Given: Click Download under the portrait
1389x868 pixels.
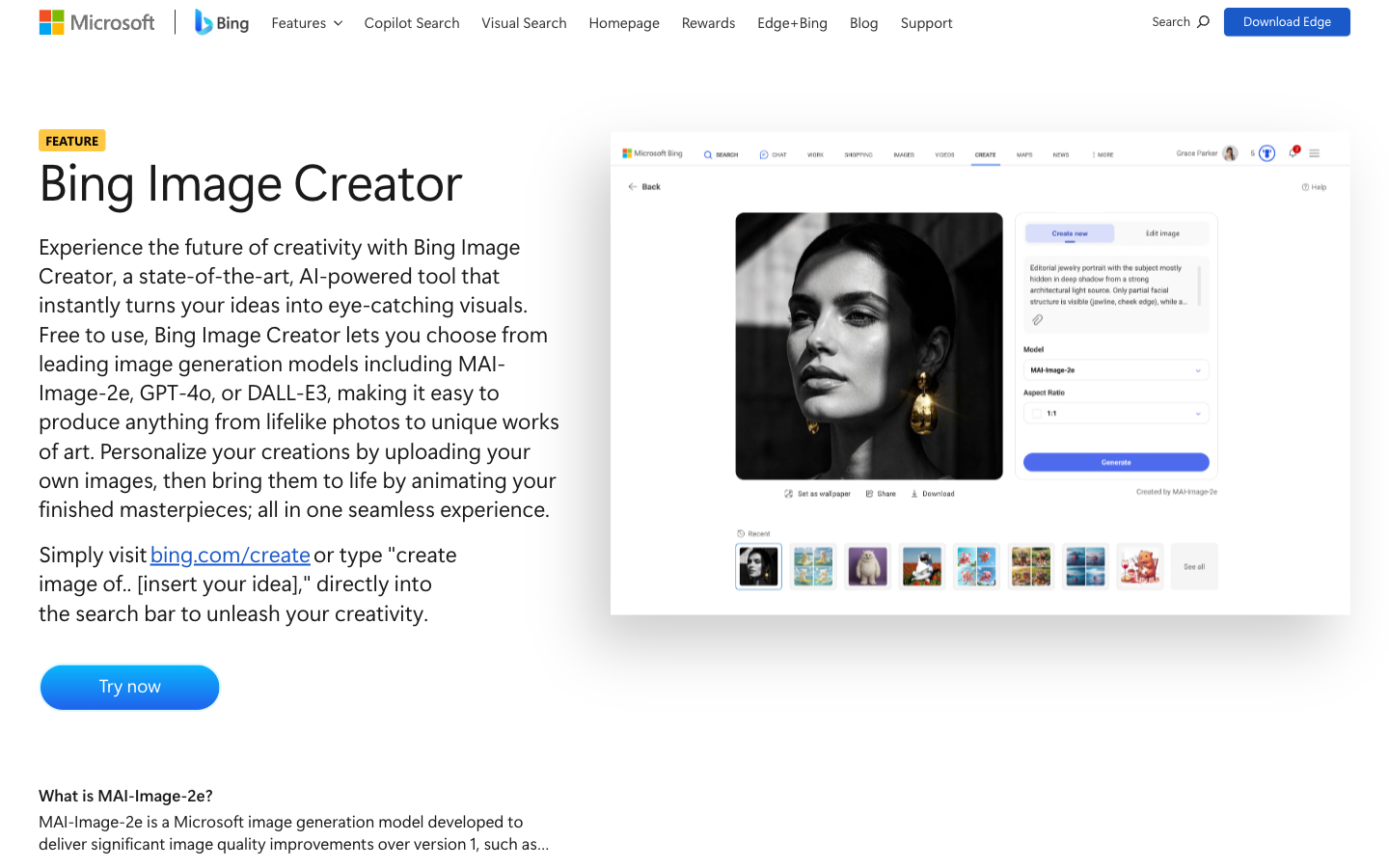Looking at the screenshot, I should pyautogui.click(x=933, y=494).
